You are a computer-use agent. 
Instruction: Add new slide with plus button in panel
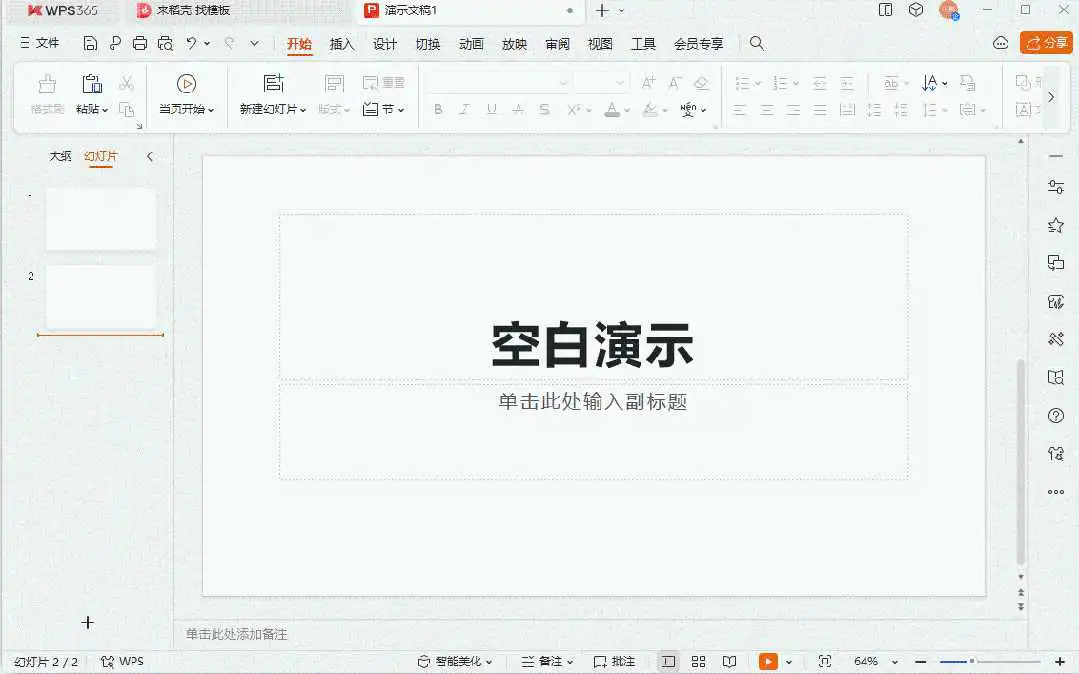tap(87, 622)
